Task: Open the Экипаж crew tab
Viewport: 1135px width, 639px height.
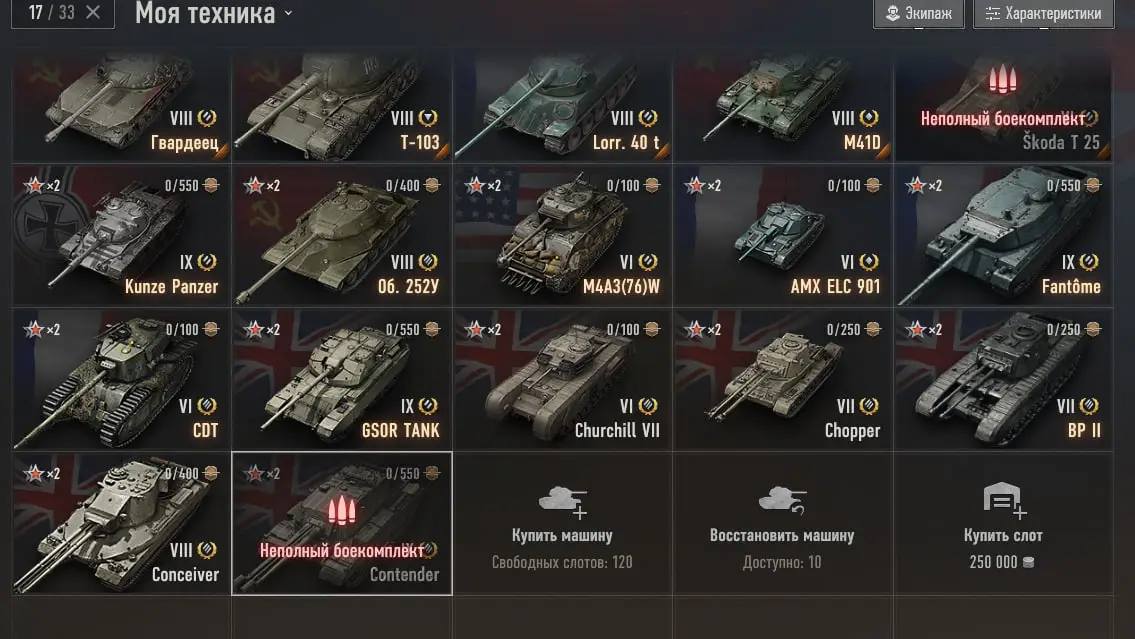Action: click(919, 13)
